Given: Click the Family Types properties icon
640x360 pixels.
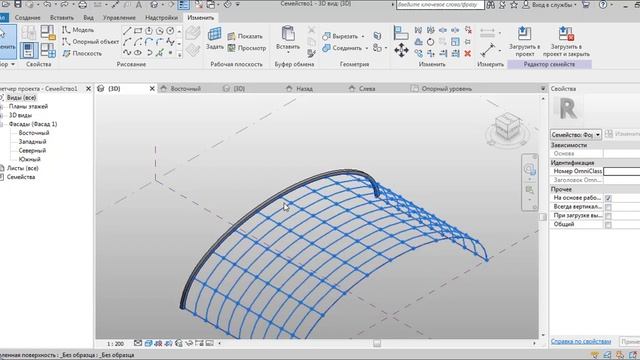Looking at the screenshot, I should pos(48,50).
